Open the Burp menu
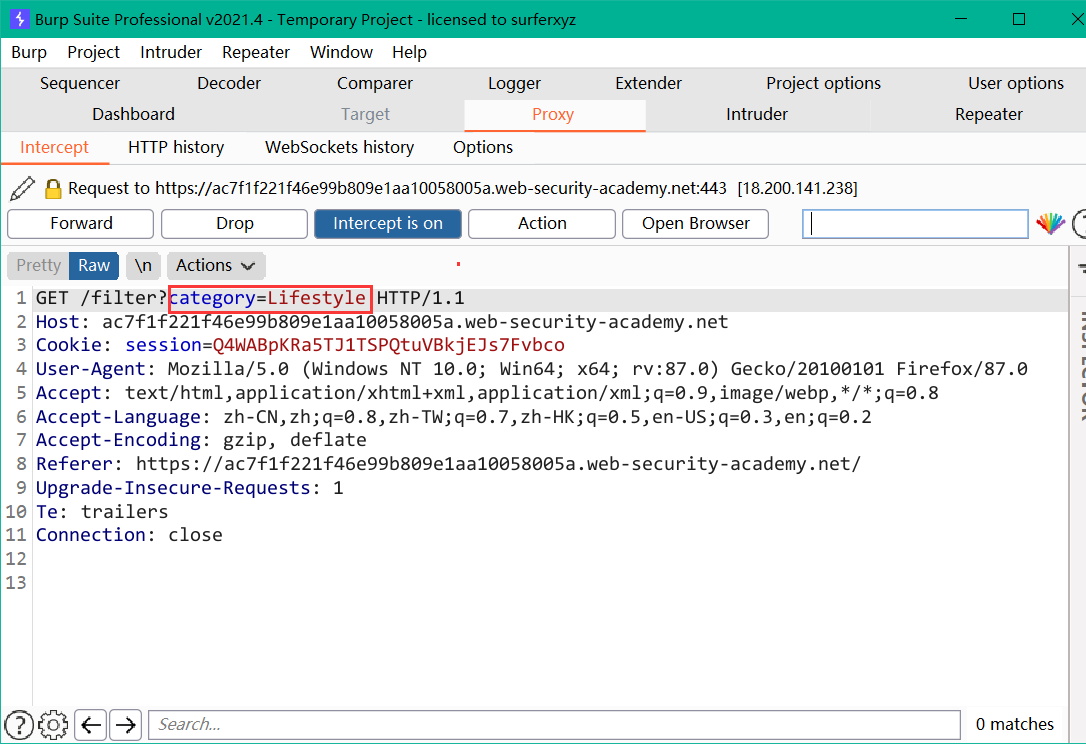1086x744 pixels. click(x=29, y=53)
